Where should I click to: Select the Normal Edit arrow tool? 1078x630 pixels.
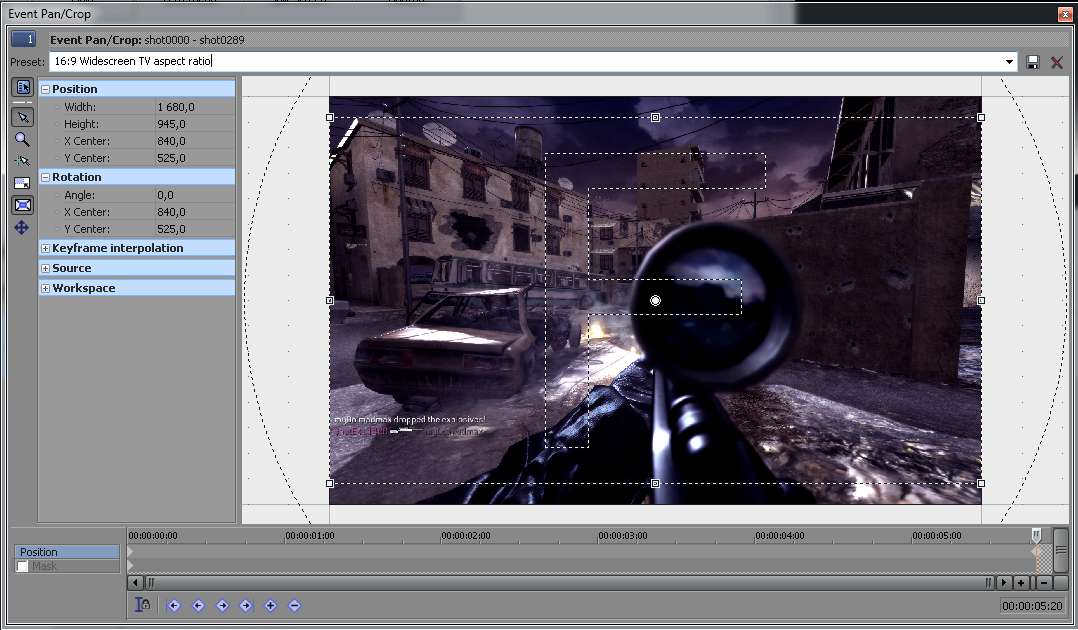(x=23, y=117)
